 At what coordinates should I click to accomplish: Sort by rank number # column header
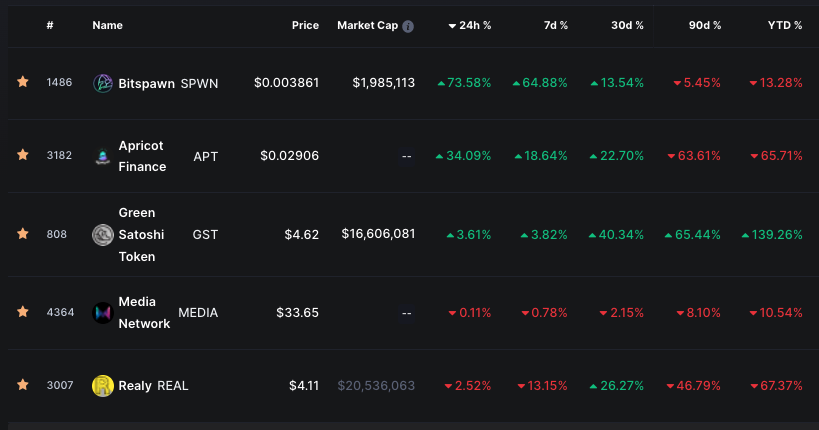[50, 25]
